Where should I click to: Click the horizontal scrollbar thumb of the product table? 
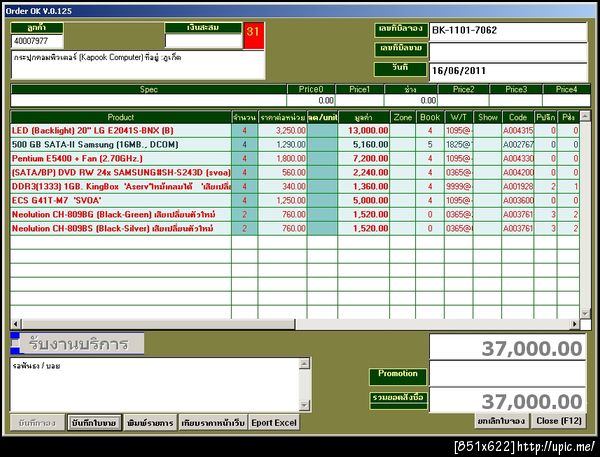(x=158, y=324)
